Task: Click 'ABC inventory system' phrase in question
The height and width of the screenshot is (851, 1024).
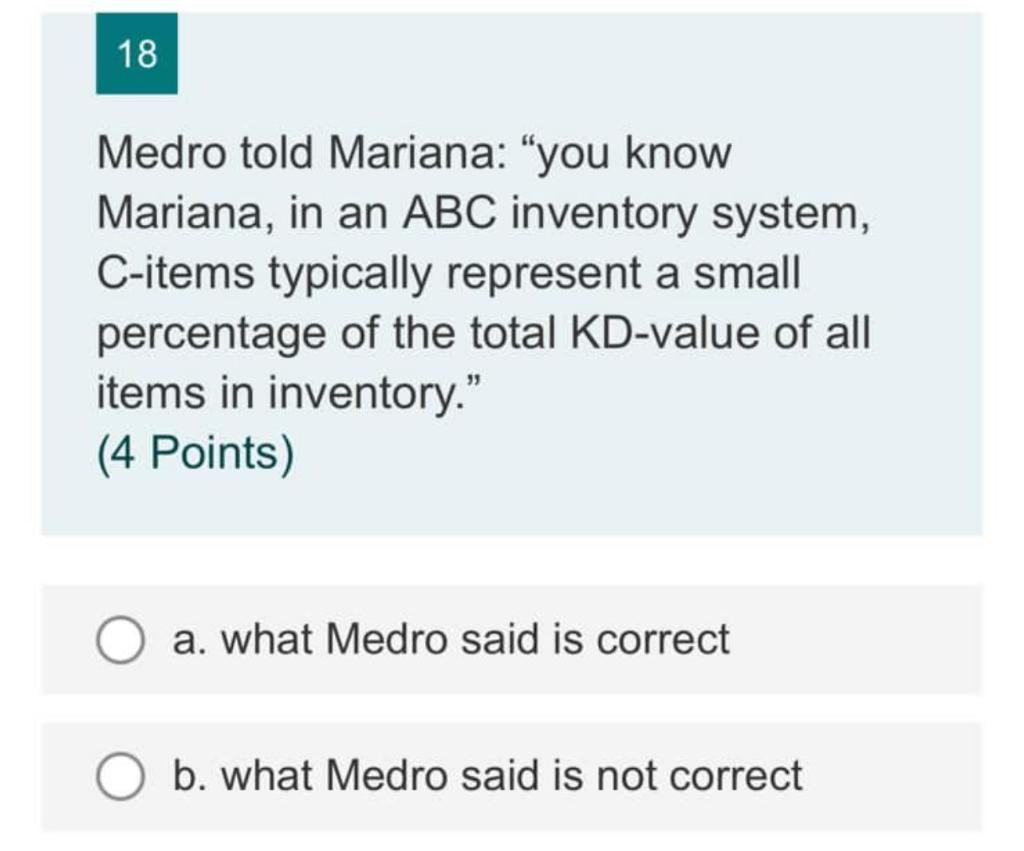Action: point(635,214)
